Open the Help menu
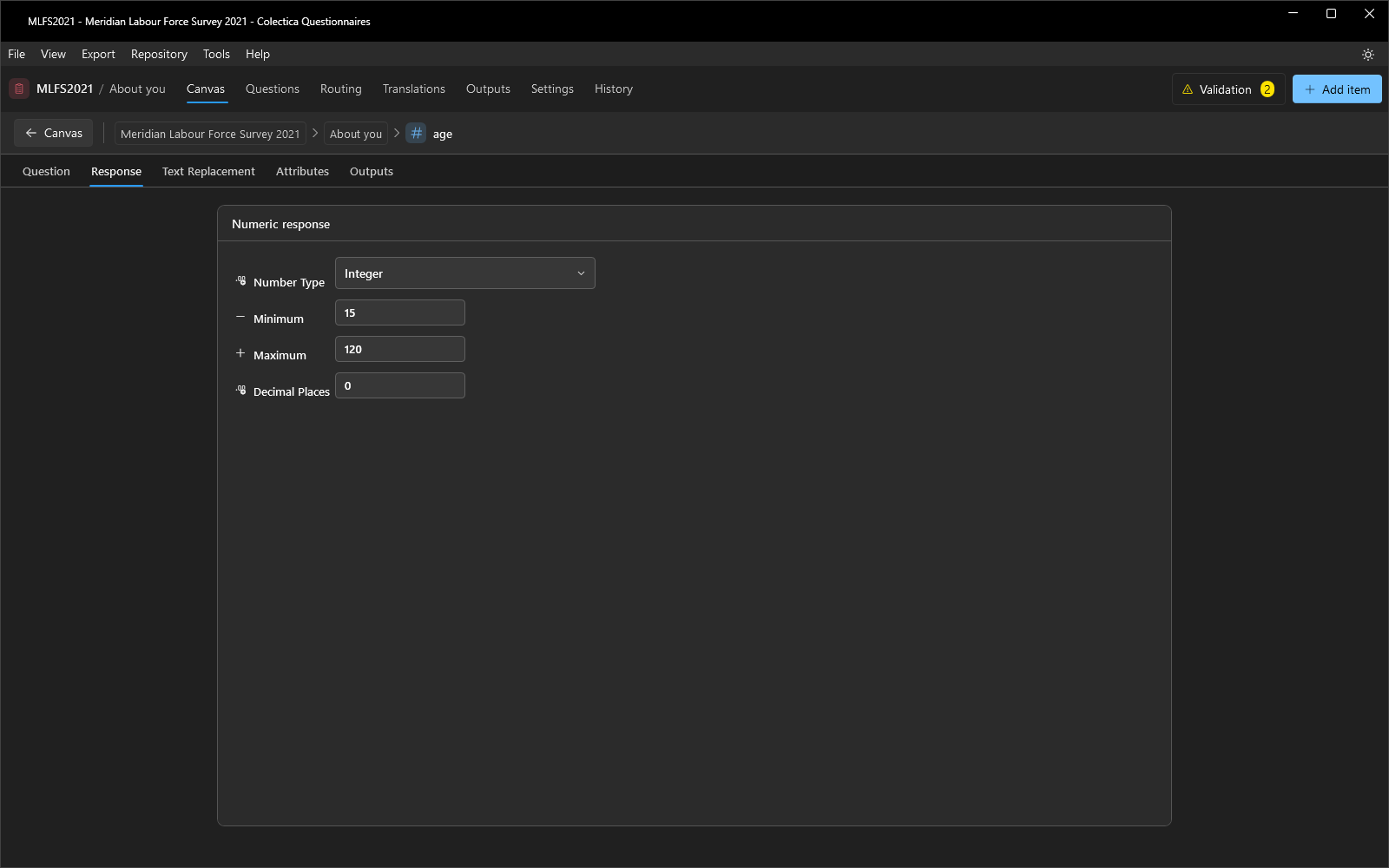This screenshot has height=868, width=1389. [x=258, y=54]
